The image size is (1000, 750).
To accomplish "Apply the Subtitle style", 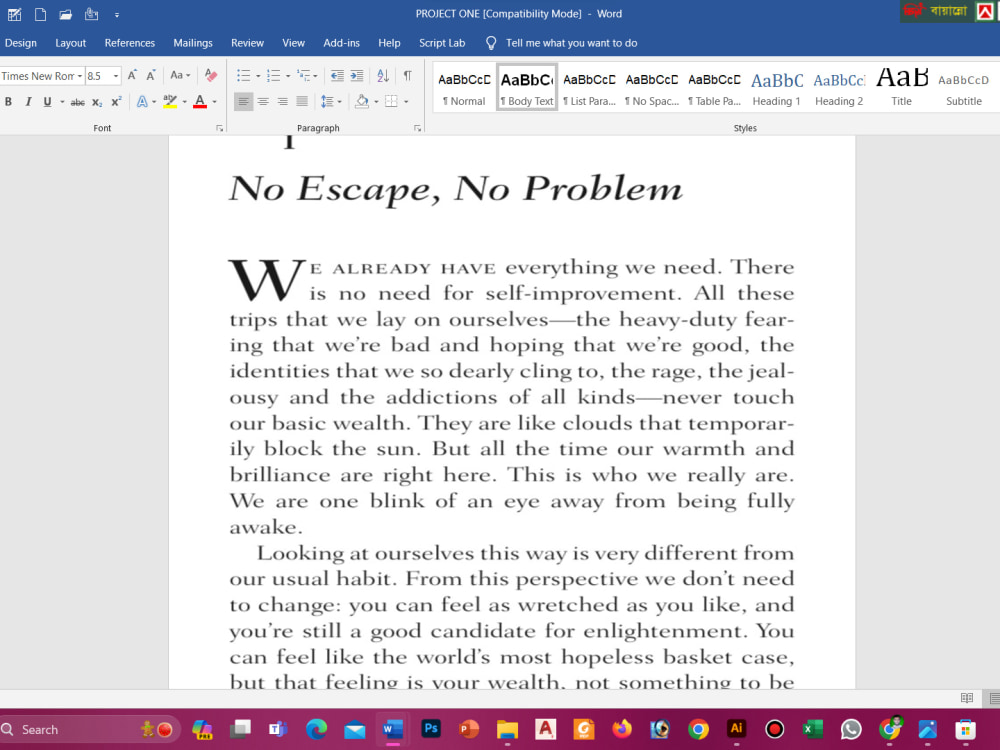I will click(x=964, y=87).
